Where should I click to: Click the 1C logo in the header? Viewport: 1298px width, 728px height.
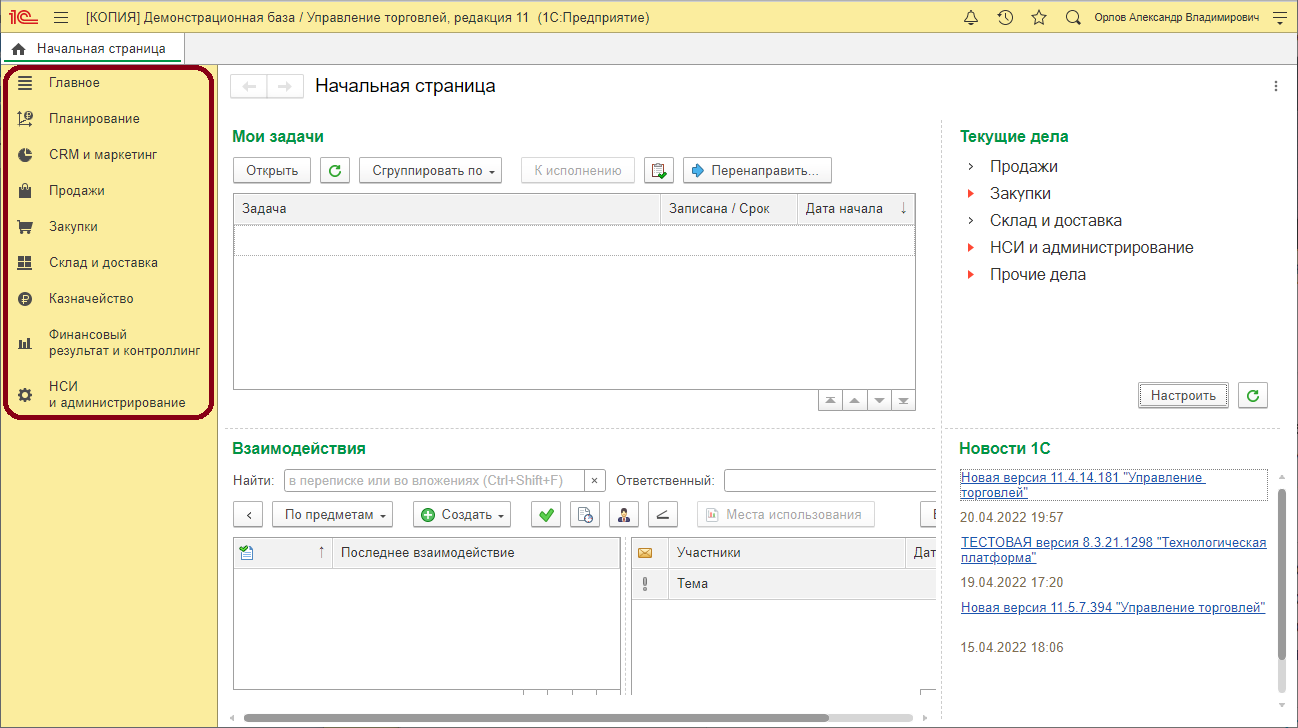coord(24,16)
